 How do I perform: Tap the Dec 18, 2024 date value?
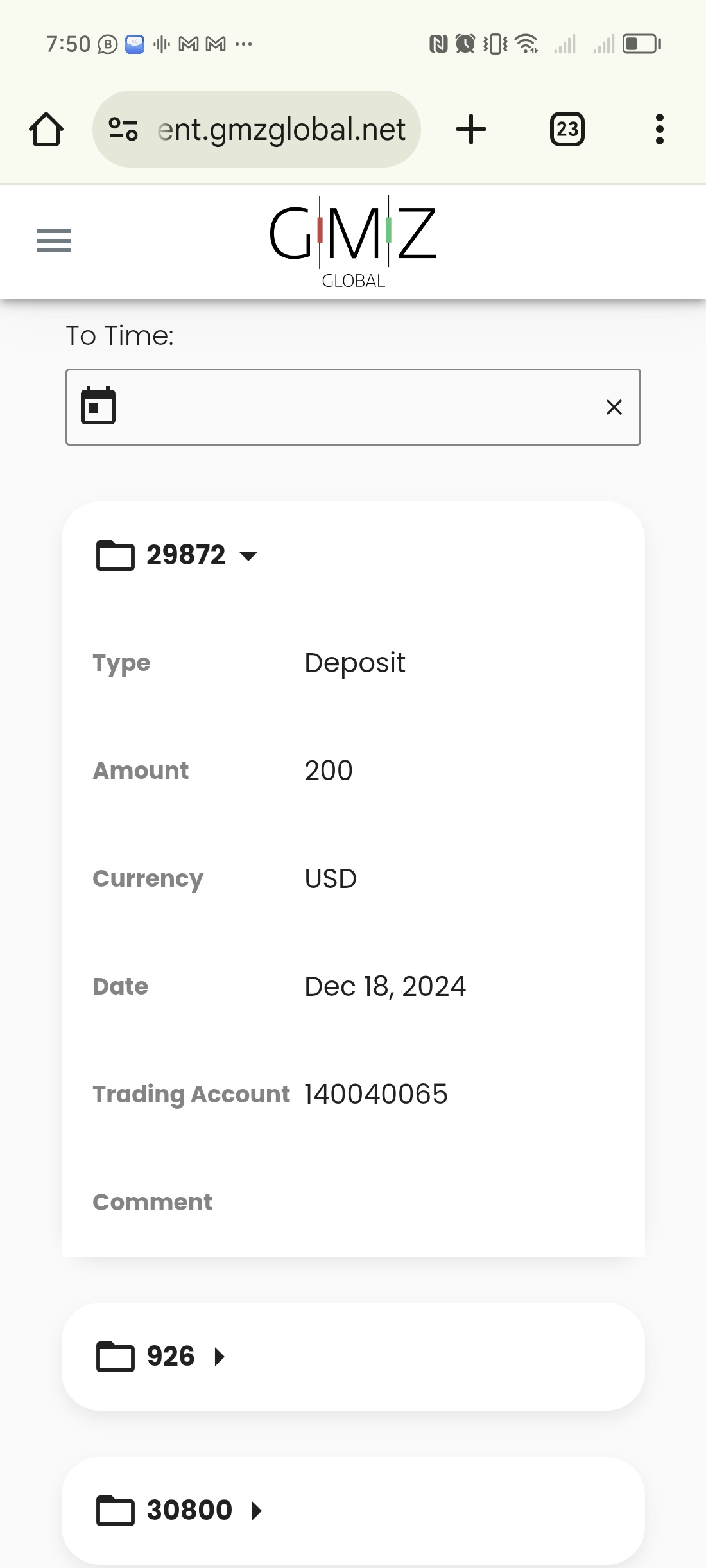[385, 986]
